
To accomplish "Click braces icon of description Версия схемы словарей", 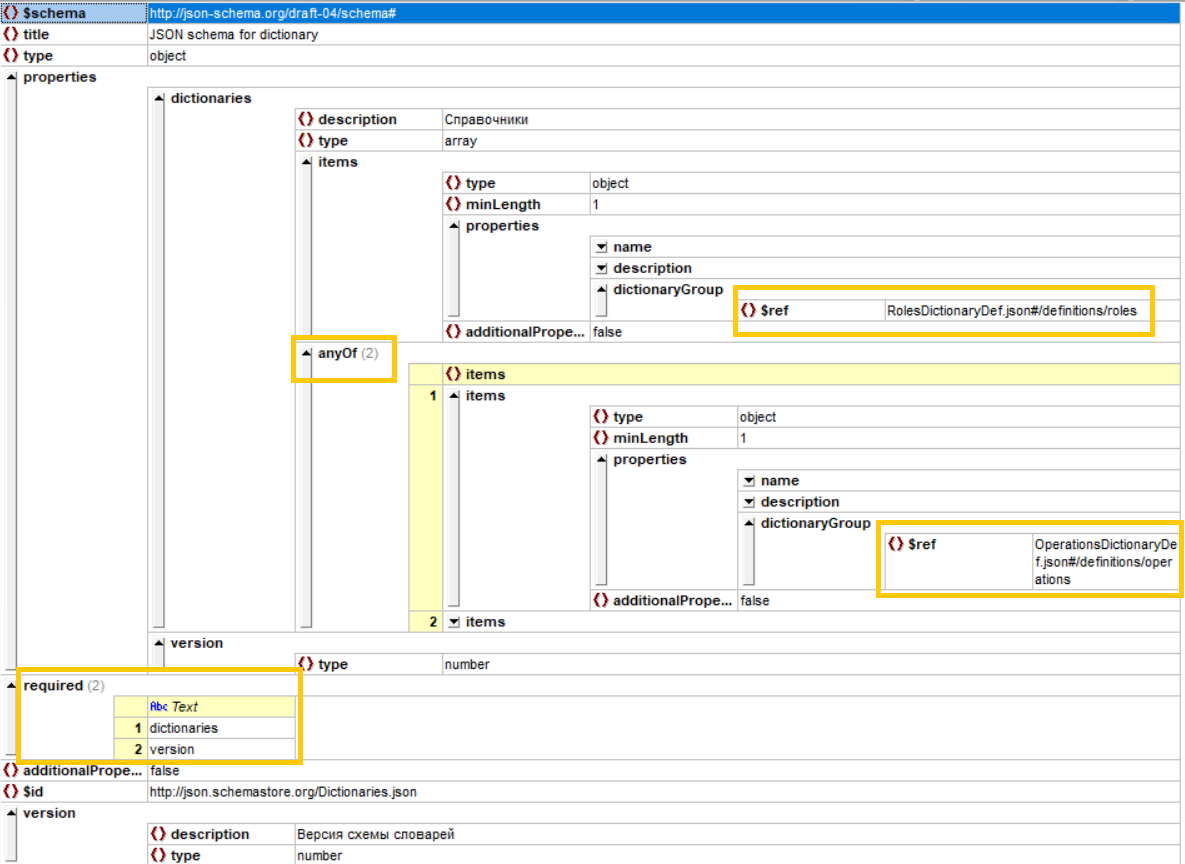I will point(158,834).
